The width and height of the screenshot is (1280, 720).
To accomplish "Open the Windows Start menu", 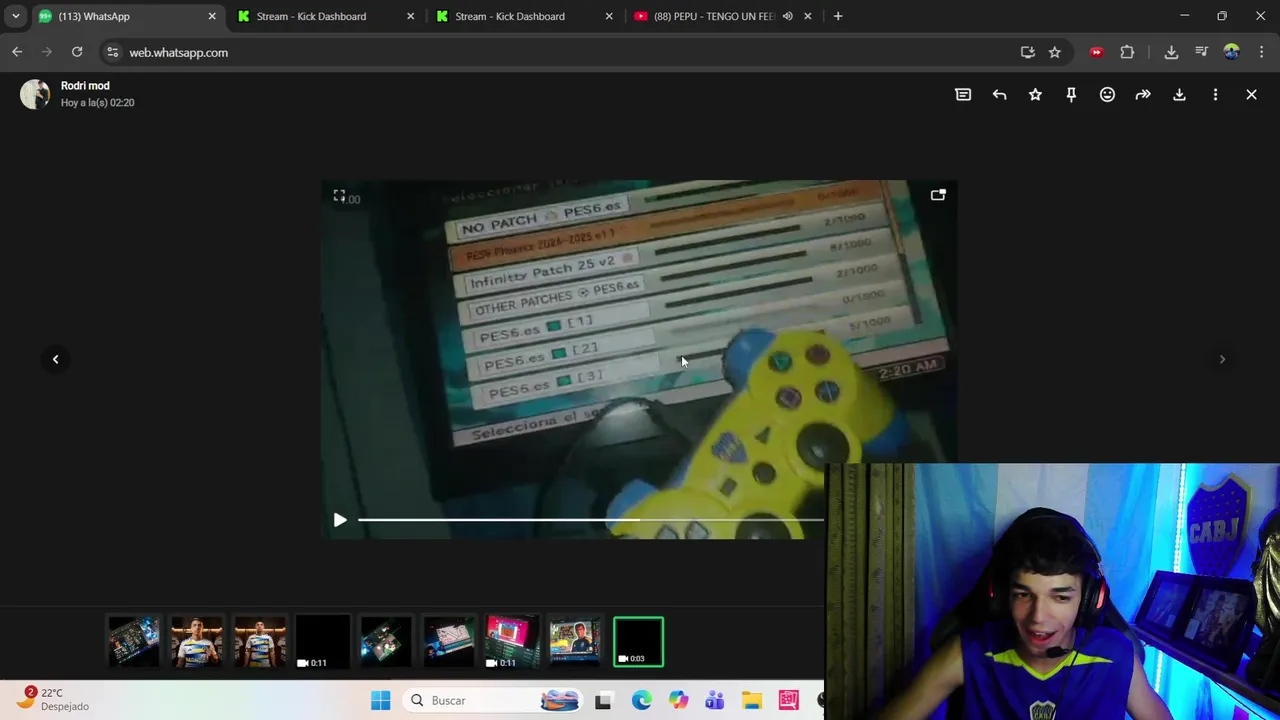I will pos(381,700).
